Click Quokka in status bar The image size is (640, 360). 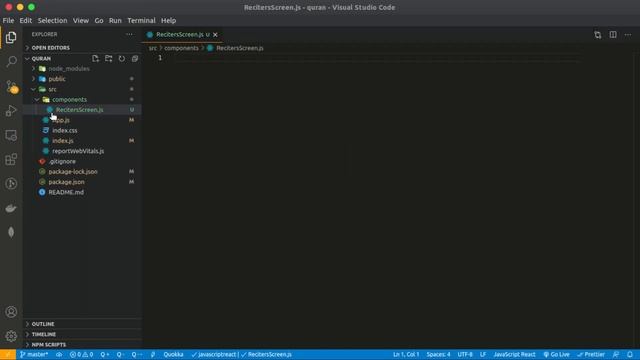point(173,354)
